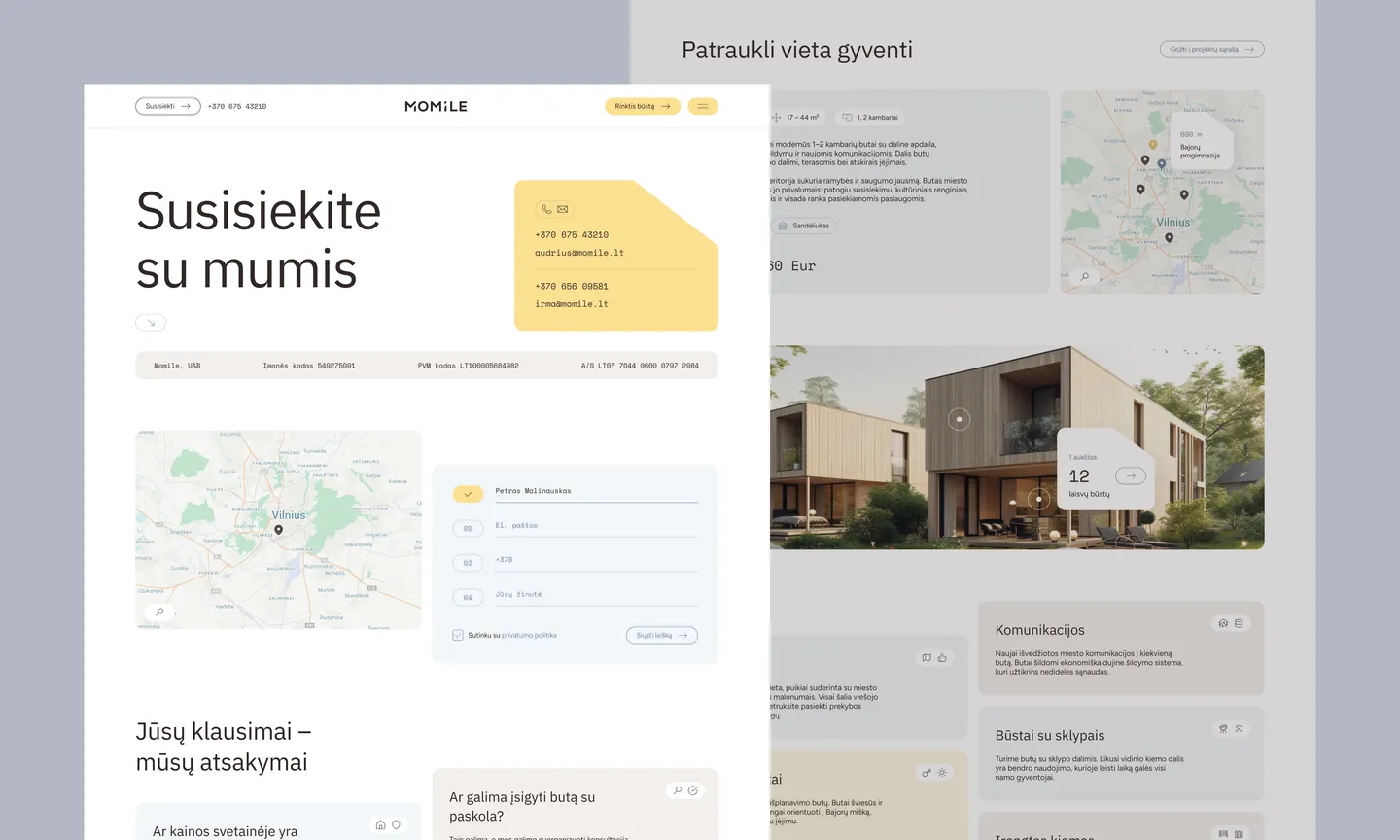1400x840 pixels.
Task: Click the header phone number +370 675 43210
Action: pos(237,107)
